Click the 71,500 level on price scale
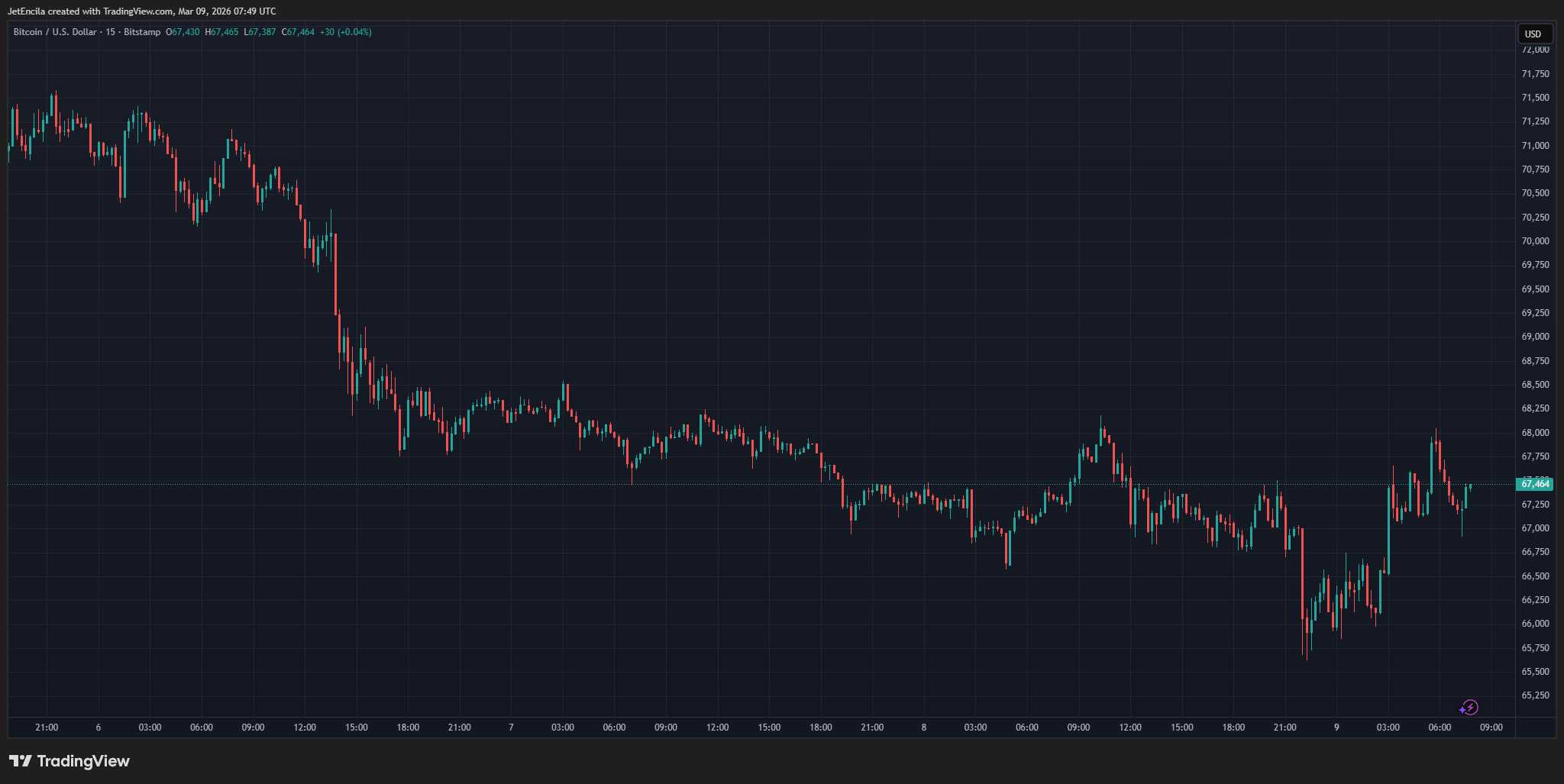 click(1535, 98)
